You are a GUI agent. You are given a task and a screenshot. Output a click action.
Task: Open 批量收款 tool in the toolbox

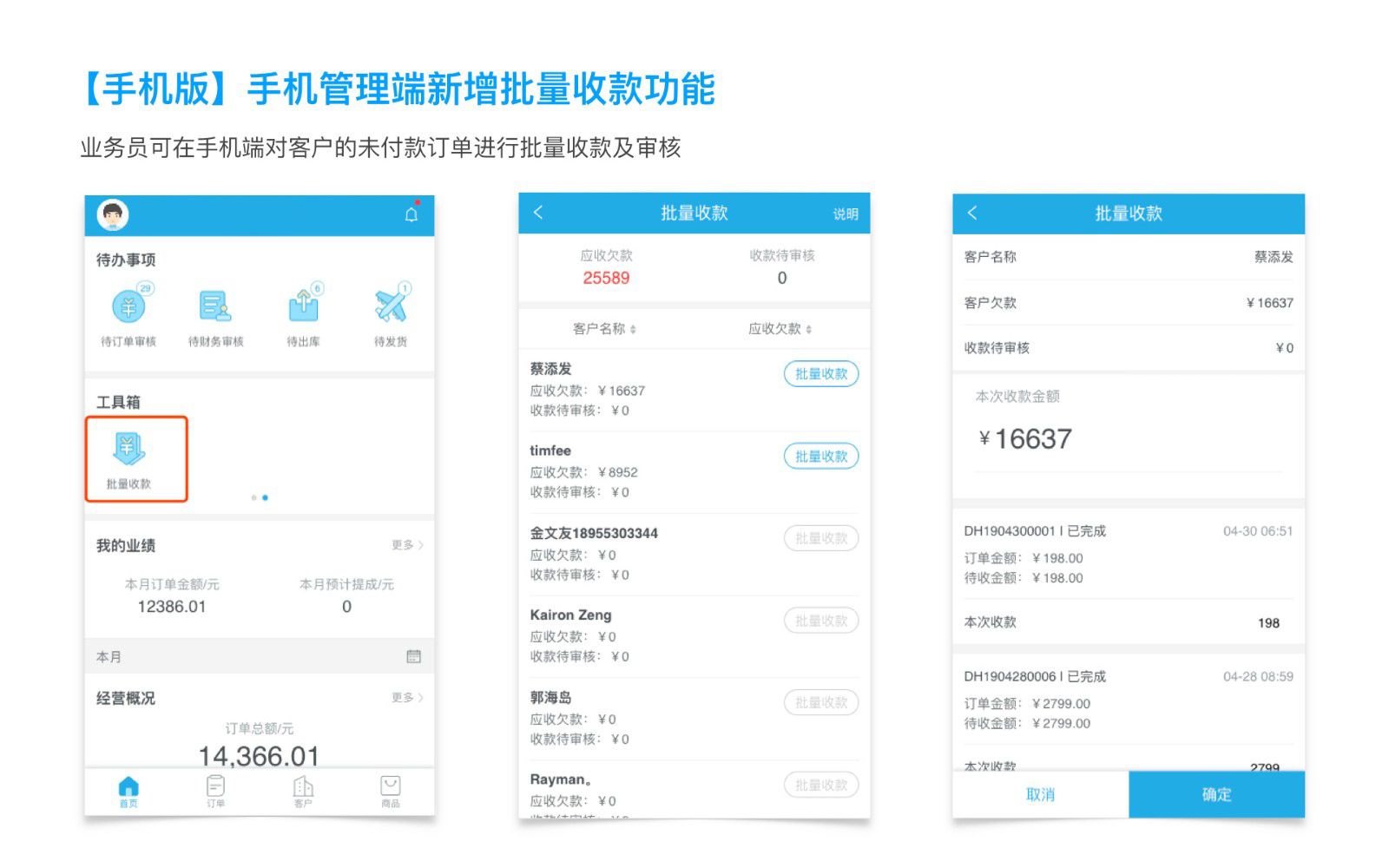point(128,458)
